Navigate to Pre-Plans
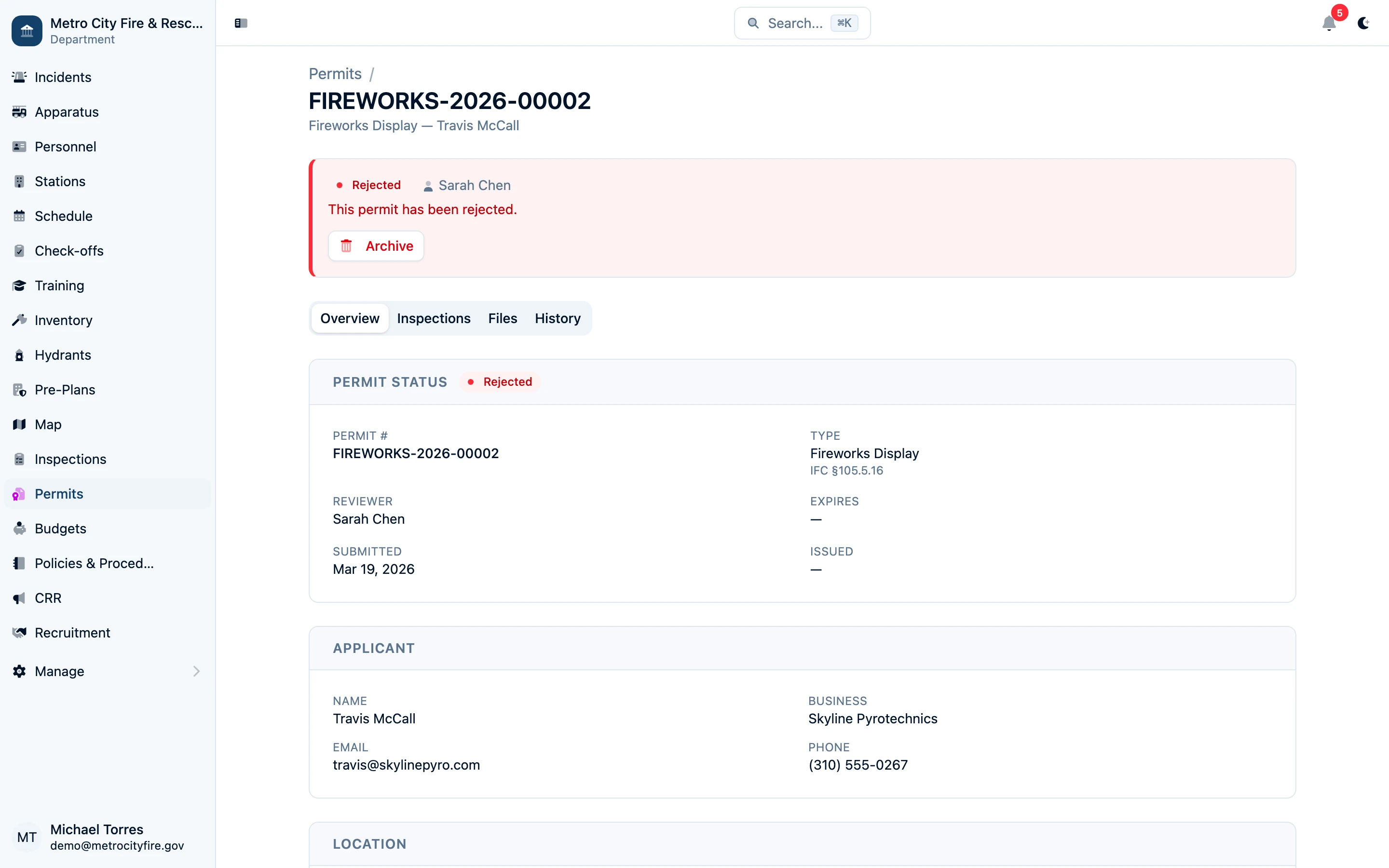This screenshot has height=868, width=1389. [x=64, y=389]
